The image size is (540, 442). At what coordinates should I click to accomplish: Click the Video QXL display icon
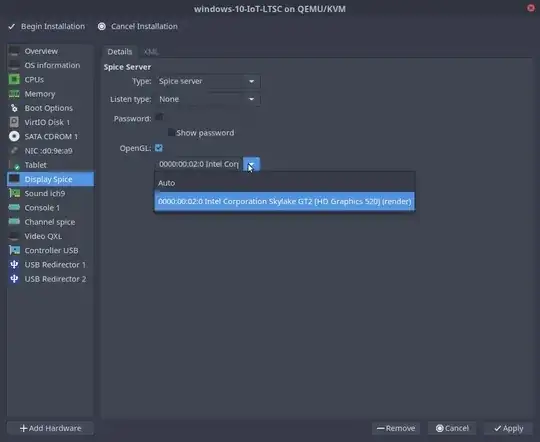(14, 236)
